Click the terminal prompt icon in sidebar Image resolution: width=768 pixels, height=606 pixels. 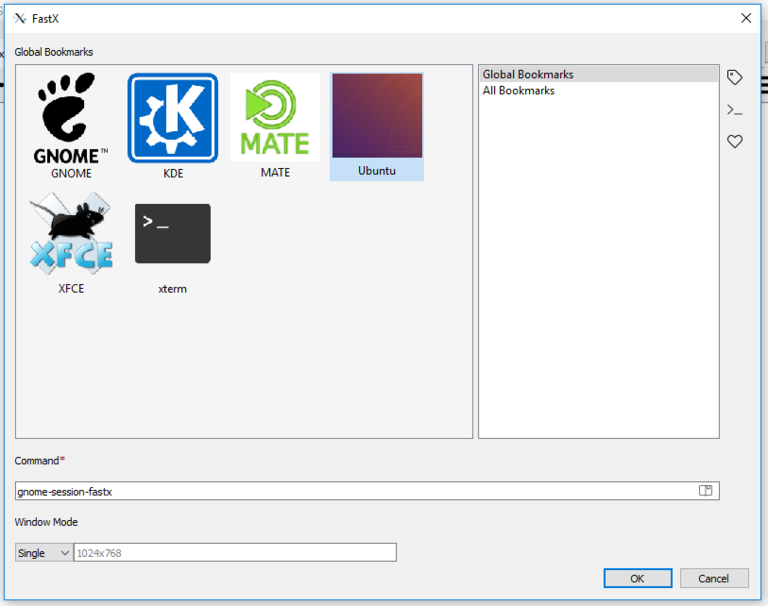pos(735,110)
